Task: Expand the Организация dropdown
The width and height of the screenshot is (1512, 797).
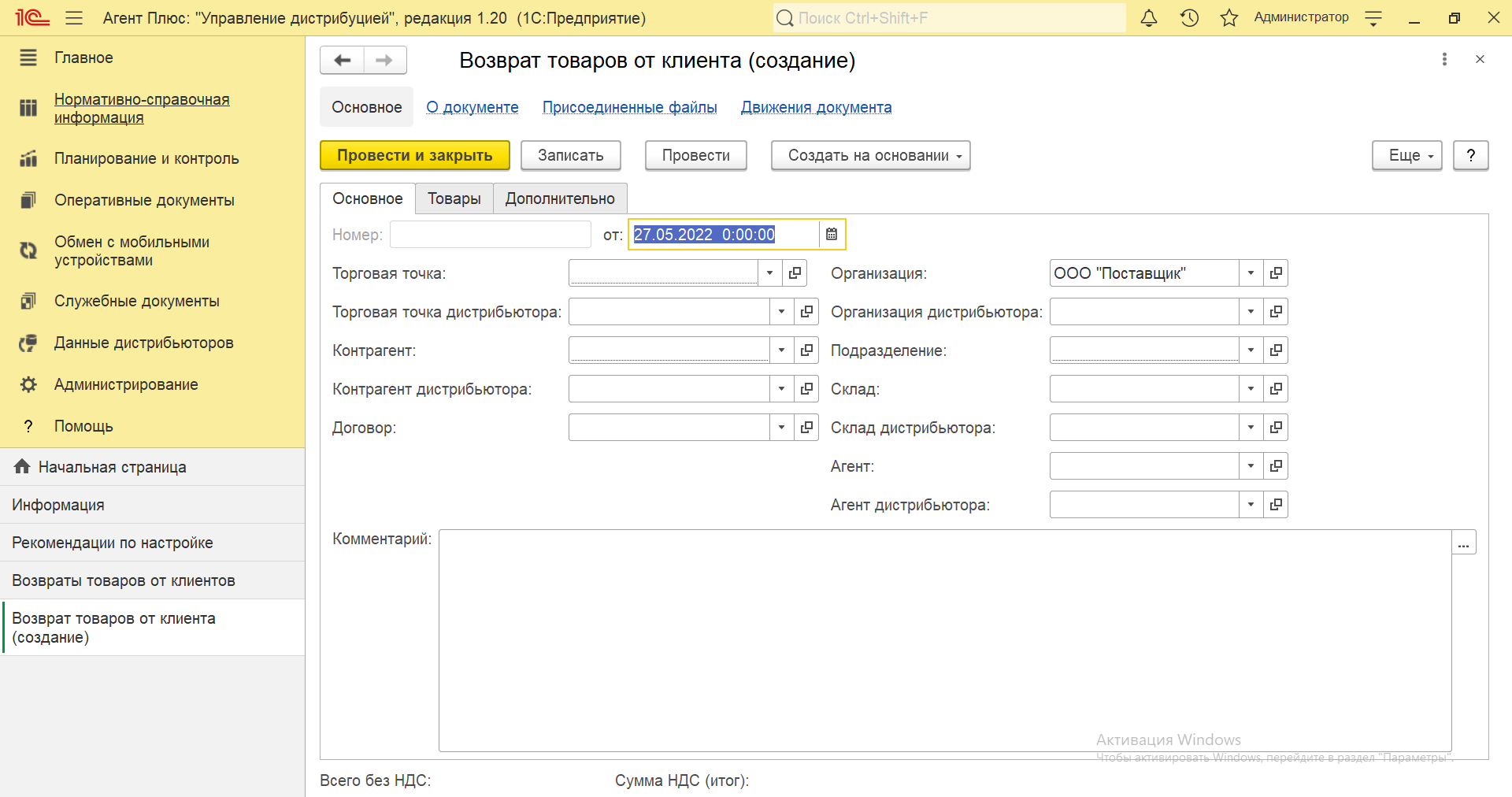Action: coord(1251,272)
